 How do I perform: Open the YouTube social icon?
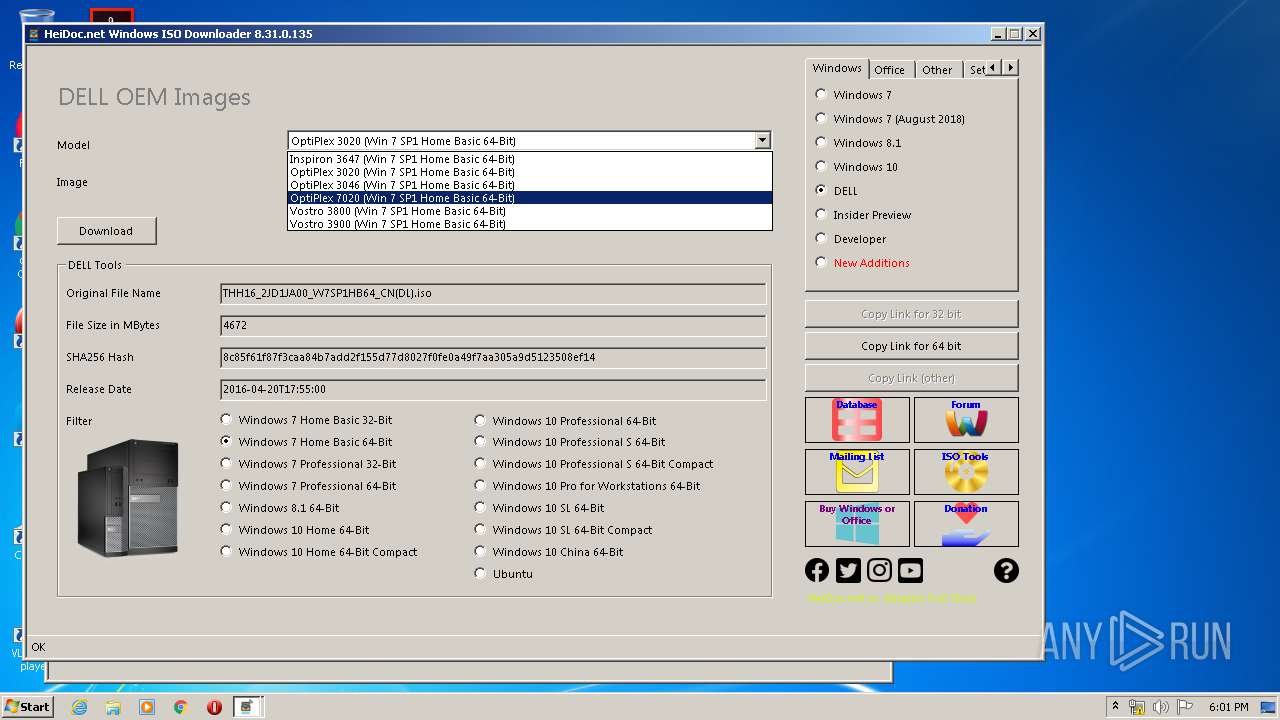click(910, 570)
